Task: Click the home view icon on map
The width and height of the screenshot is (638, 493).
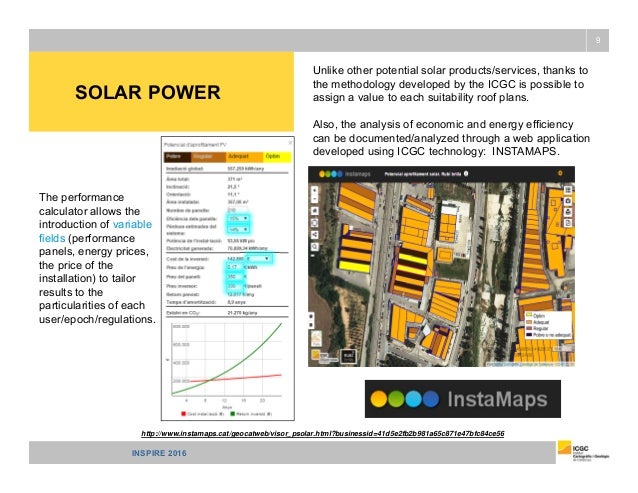Action: click(315, 211)
